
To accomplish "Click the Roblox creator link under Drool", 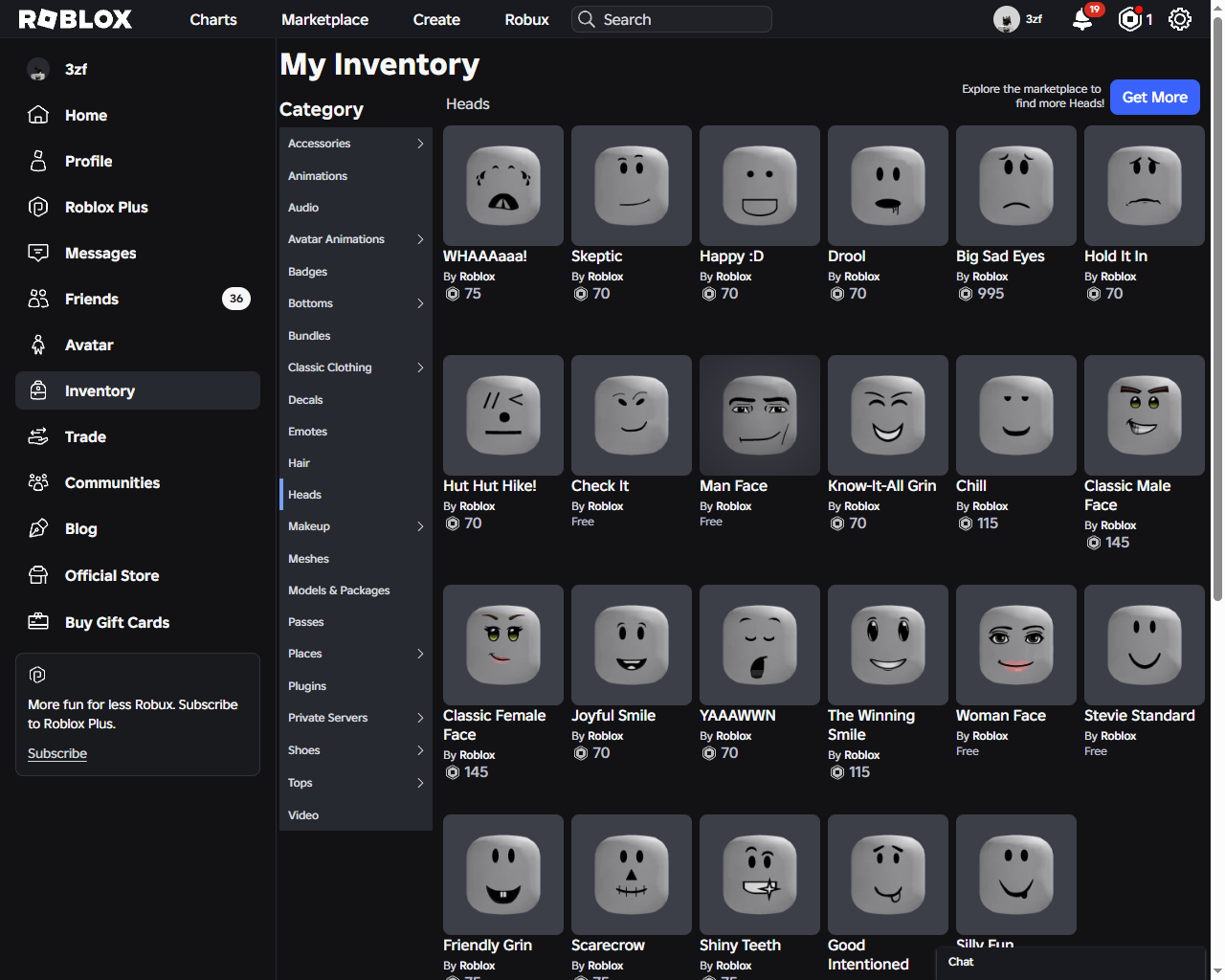I will [861, 277].
